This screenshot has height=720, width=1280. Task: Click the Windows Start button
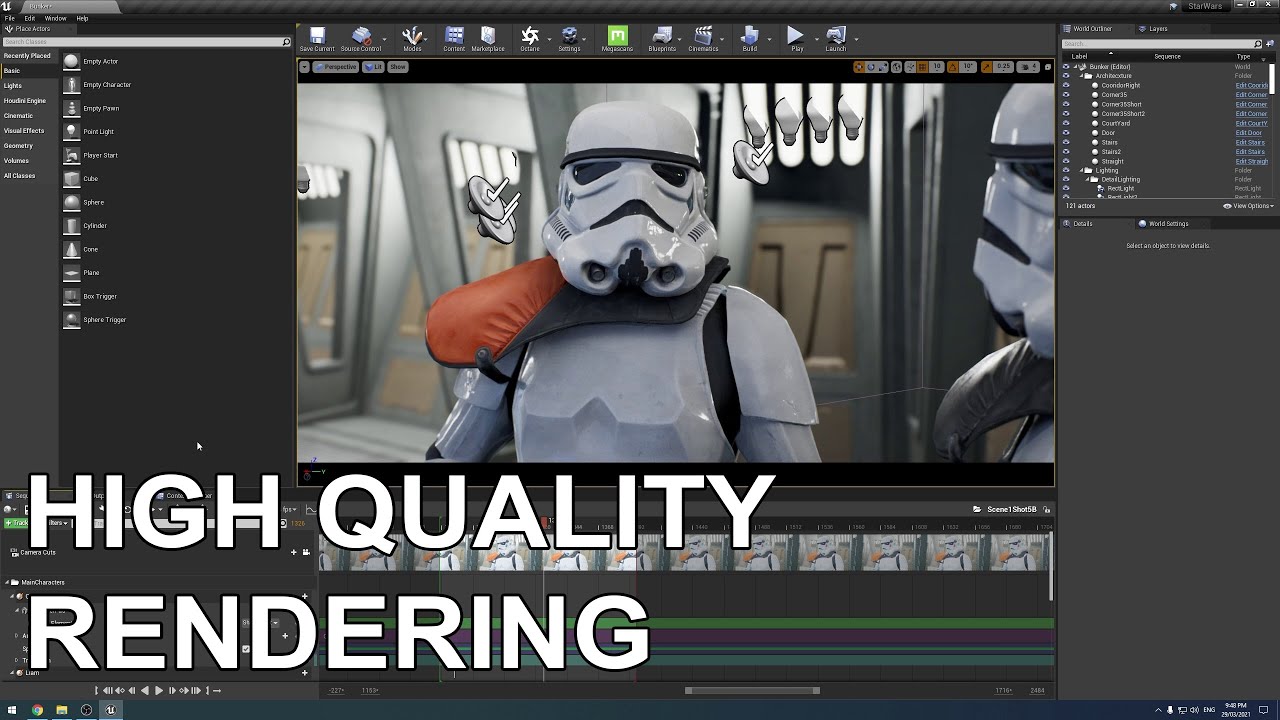(x=12, y=710)
